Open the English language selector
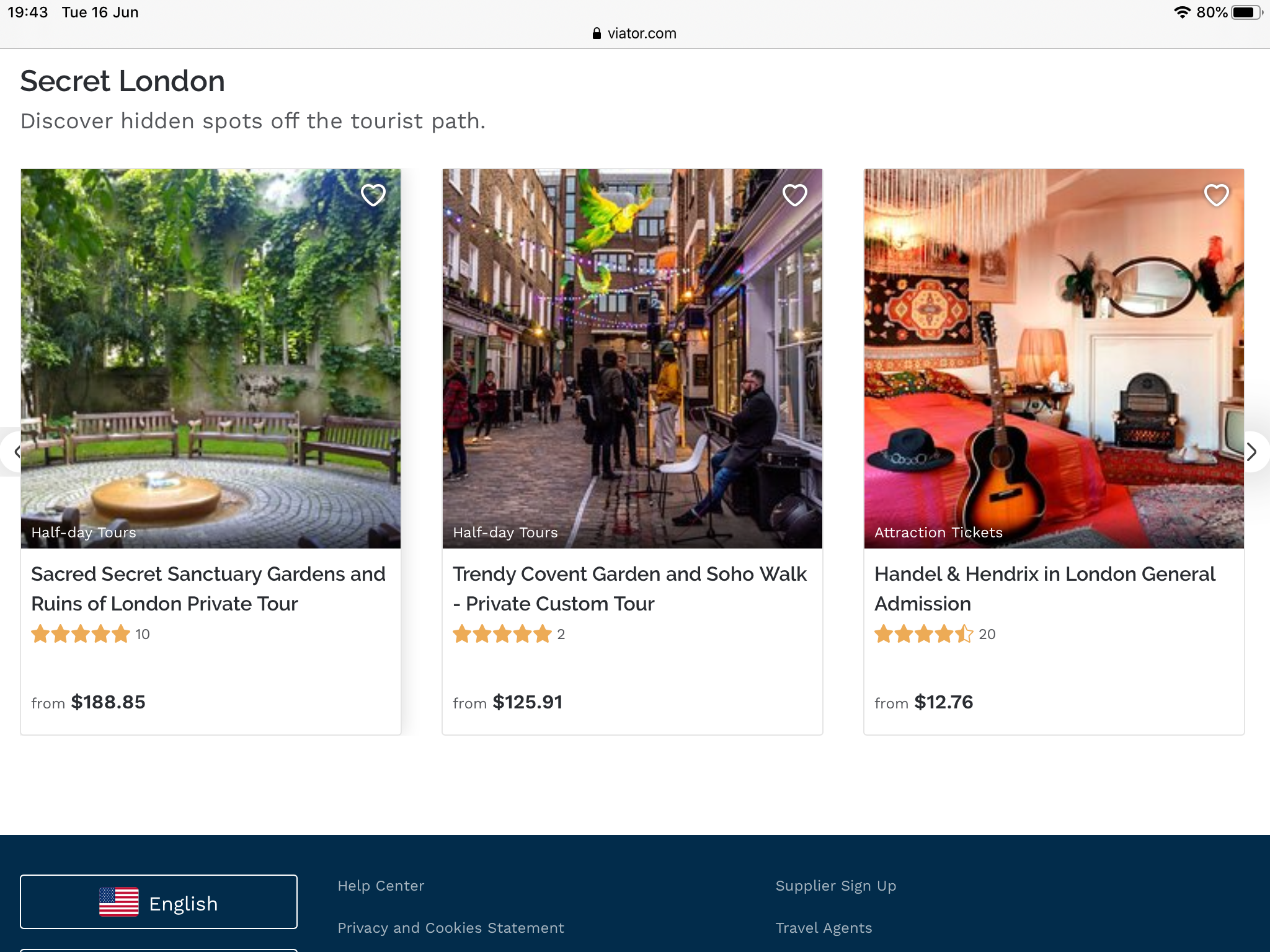Image resolution: width=1270 pixels, height=952 pixels. pyautogui.click(x=159, y=902)
